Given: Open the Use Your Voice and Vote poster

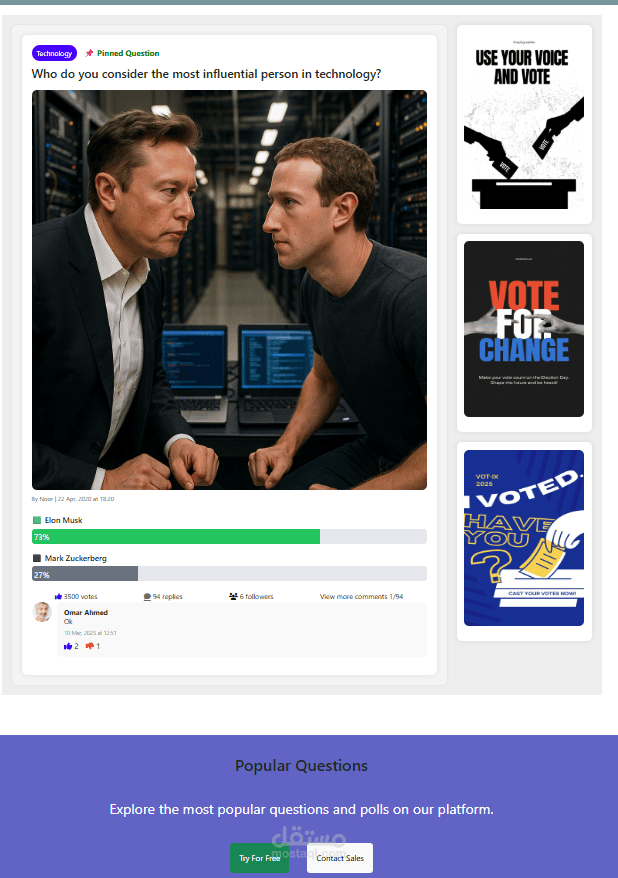Looking at the screenshot, I should click(x=524, y=124).
